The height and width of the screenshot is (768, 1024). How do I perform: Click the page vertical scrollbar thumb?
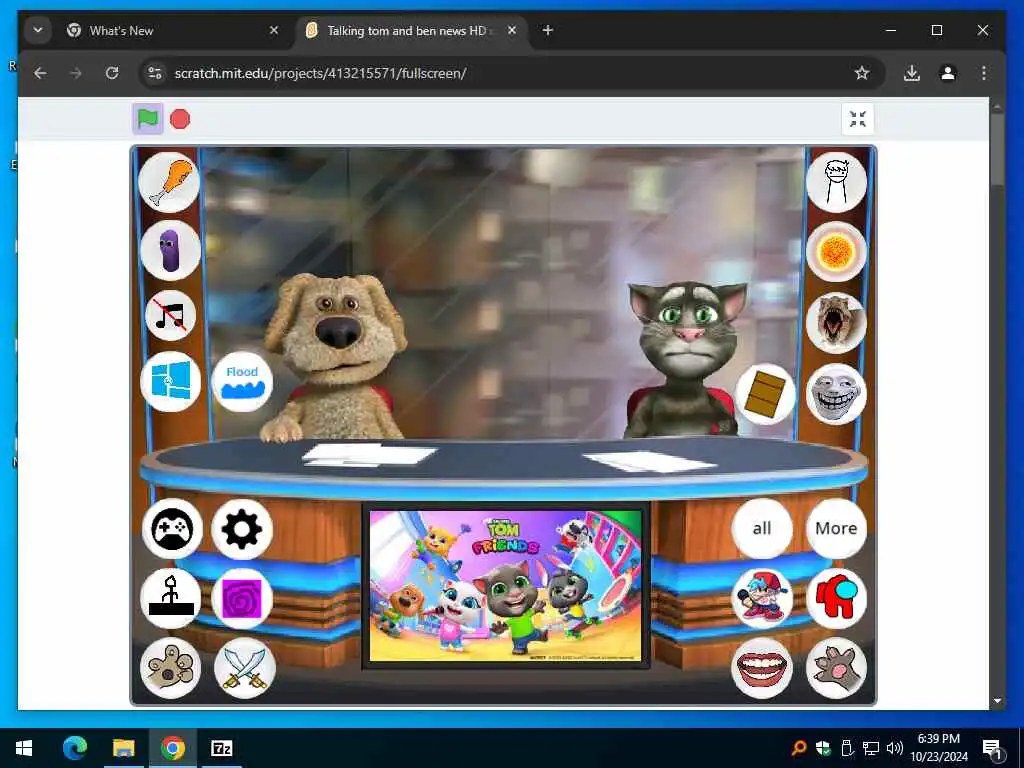[x=997, y=150]
